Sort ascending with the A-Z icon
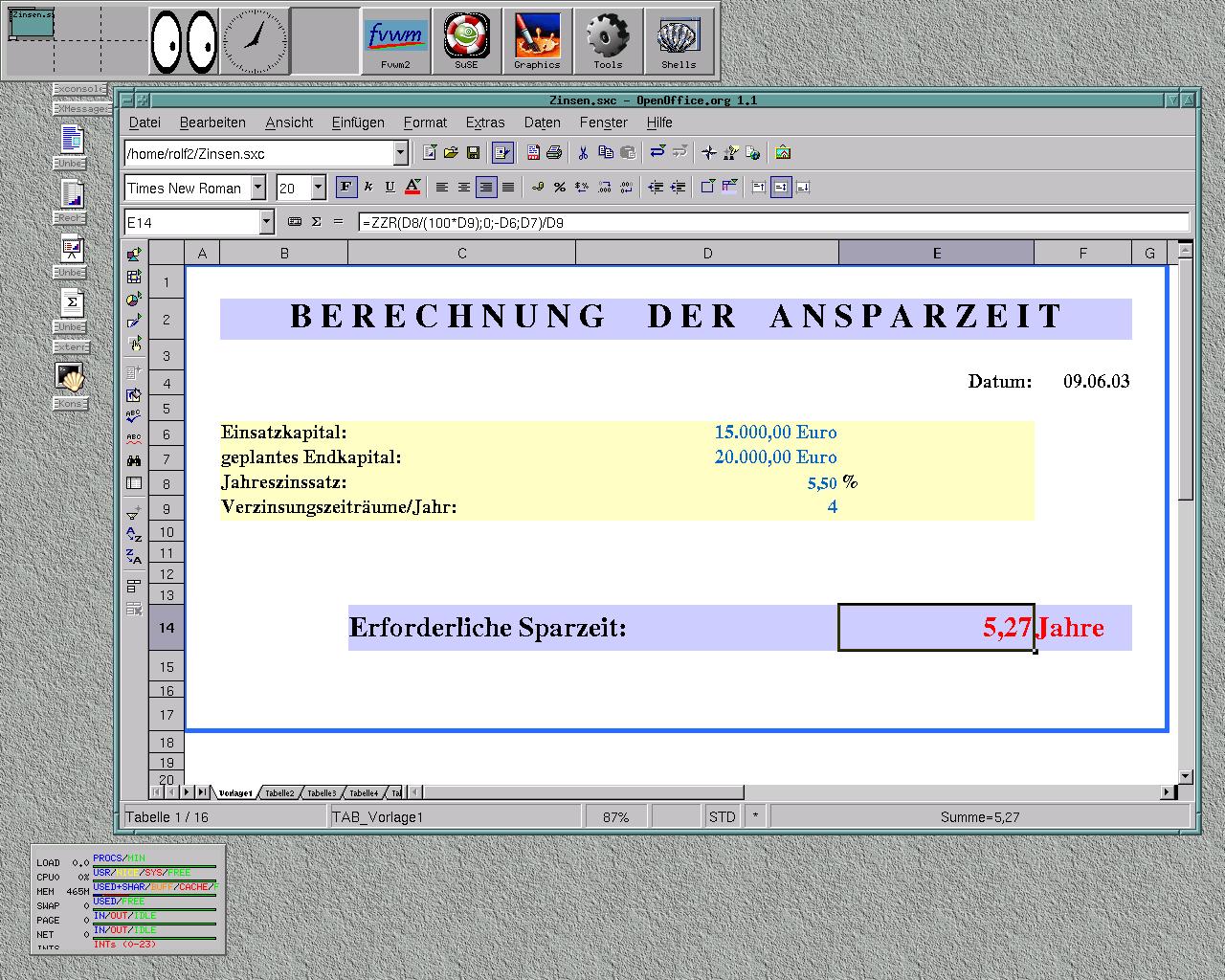The width and height of the screenshot is (1225, 980). pyautogui.click(x=134, y=535)
